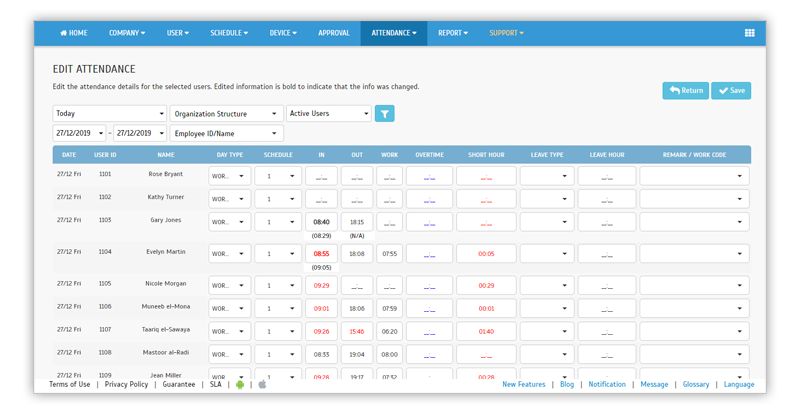This screenshot has height=417, width=800.
Task: Open Privacy Policy link
Action: point(126,384)
